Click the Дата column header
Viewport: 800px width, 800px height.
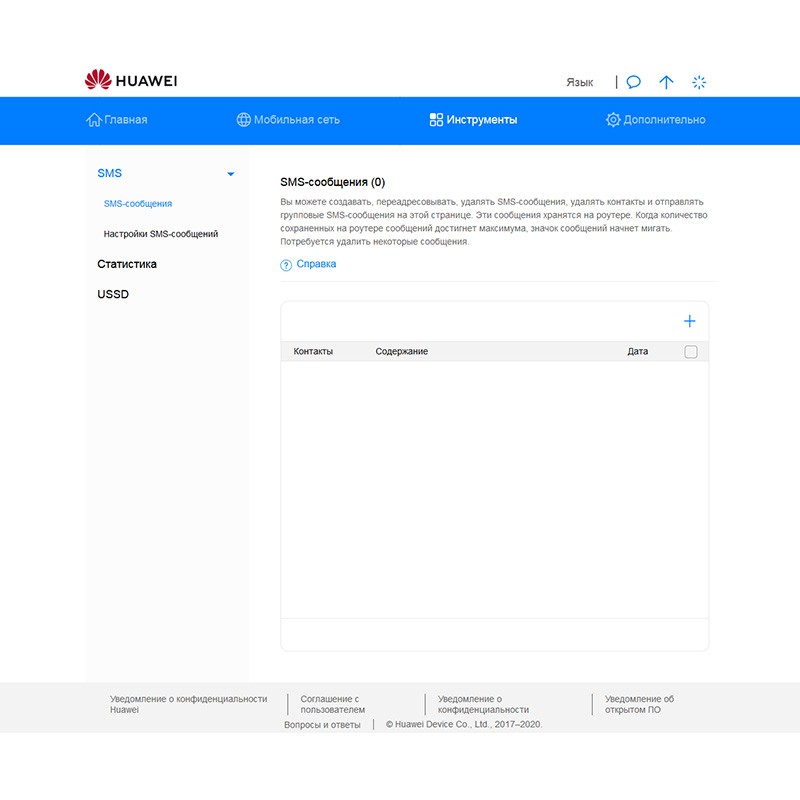637,352
